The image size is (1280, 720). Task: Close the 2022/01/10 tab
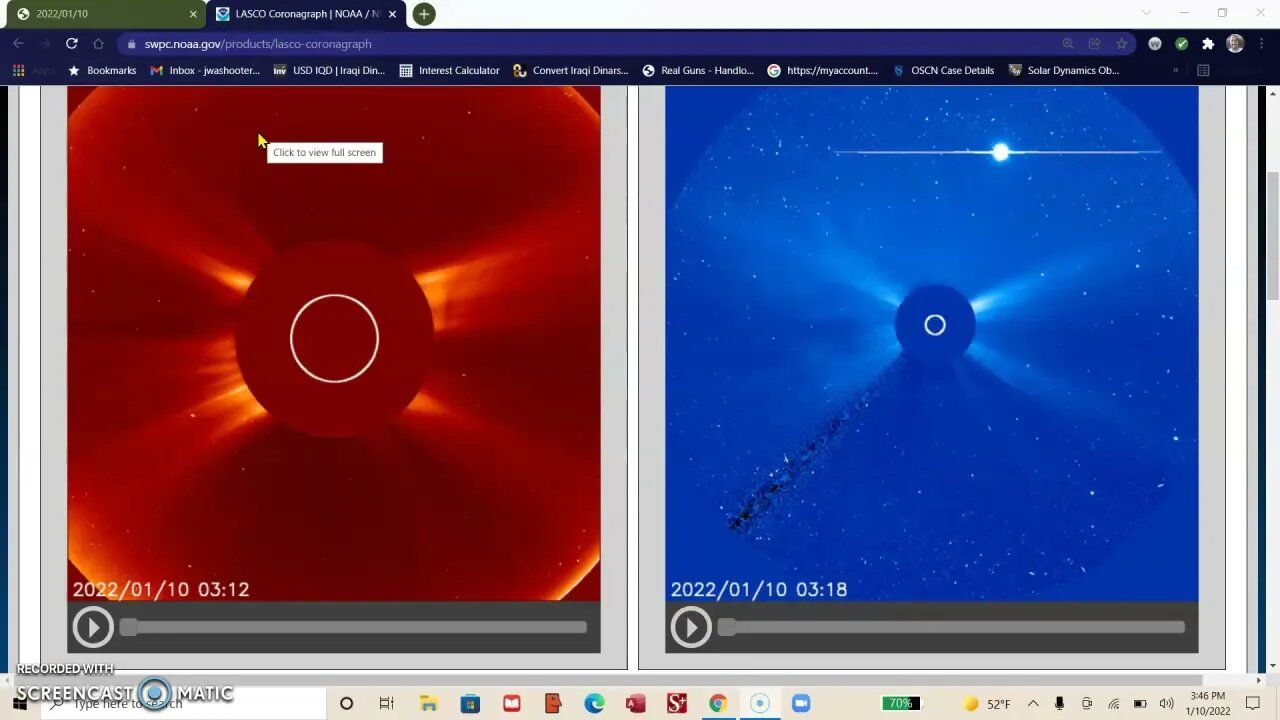193,14
